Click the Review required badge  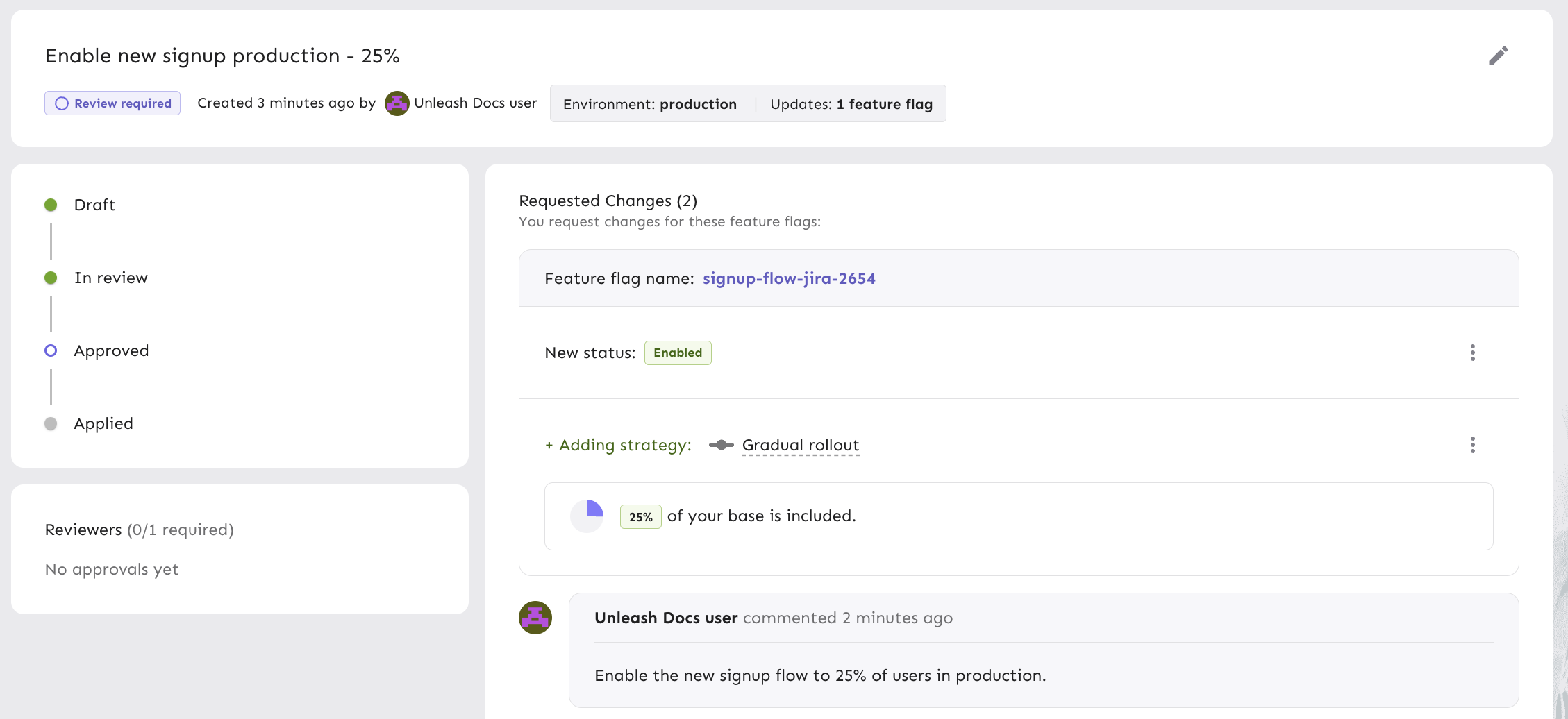(112, 103)
